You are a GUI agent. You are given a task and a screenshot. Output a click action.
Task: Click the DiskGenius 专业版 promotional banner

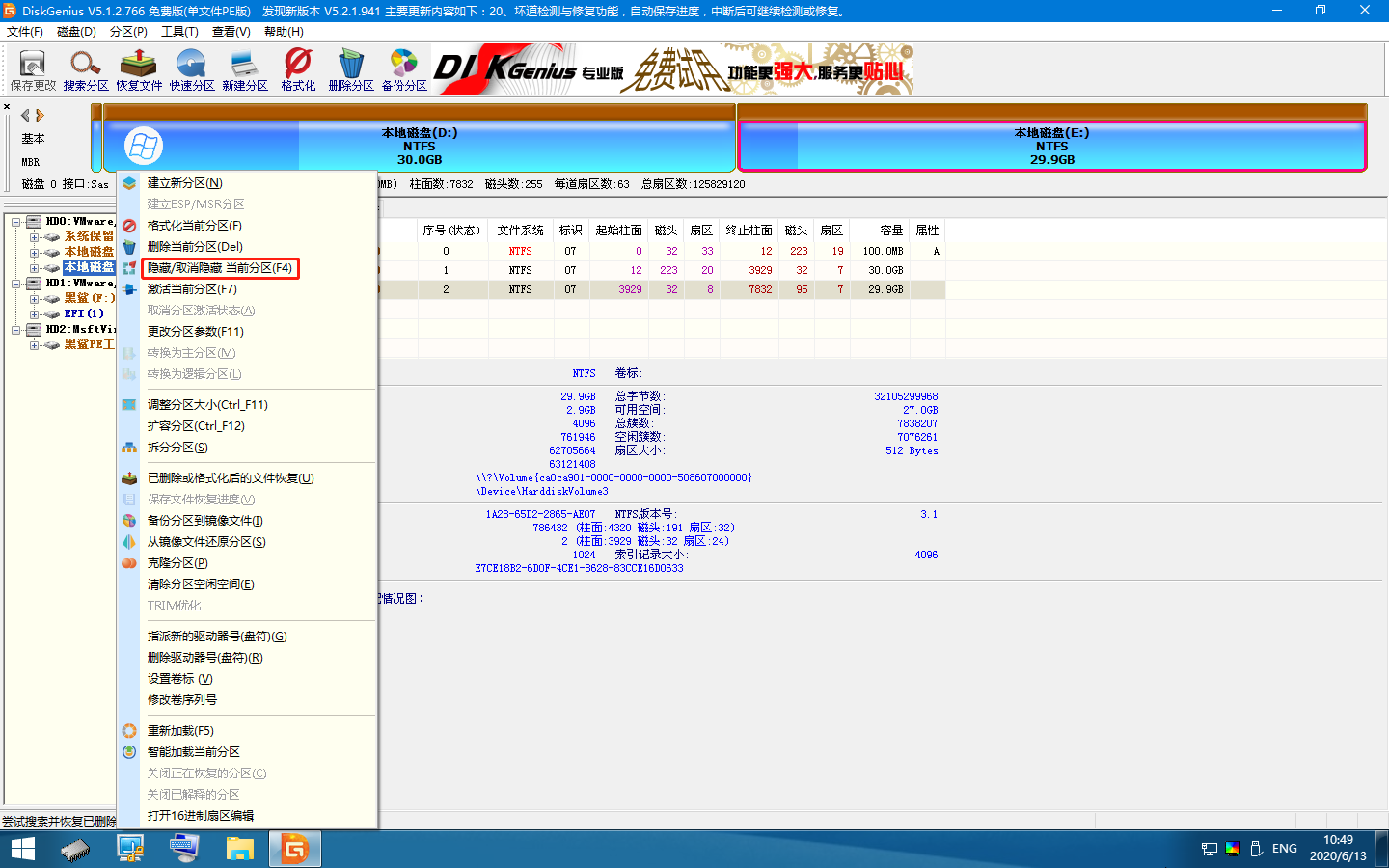point(672,69)
